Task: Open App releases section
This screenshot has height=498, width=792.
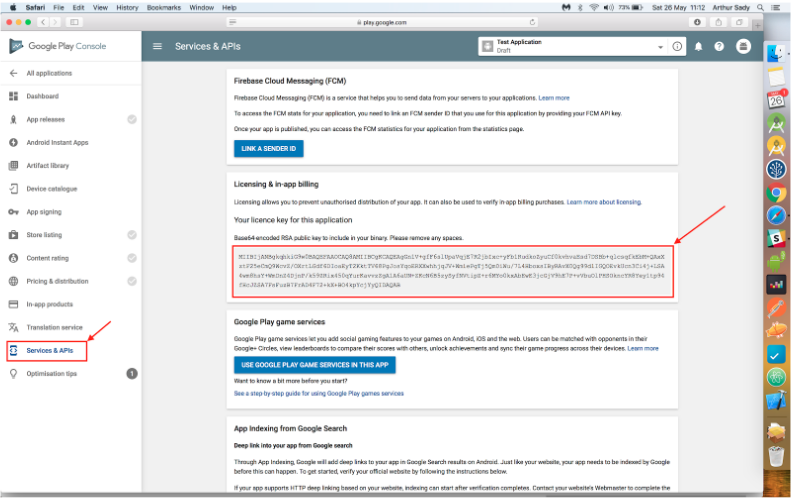Action: pos(45,120)
